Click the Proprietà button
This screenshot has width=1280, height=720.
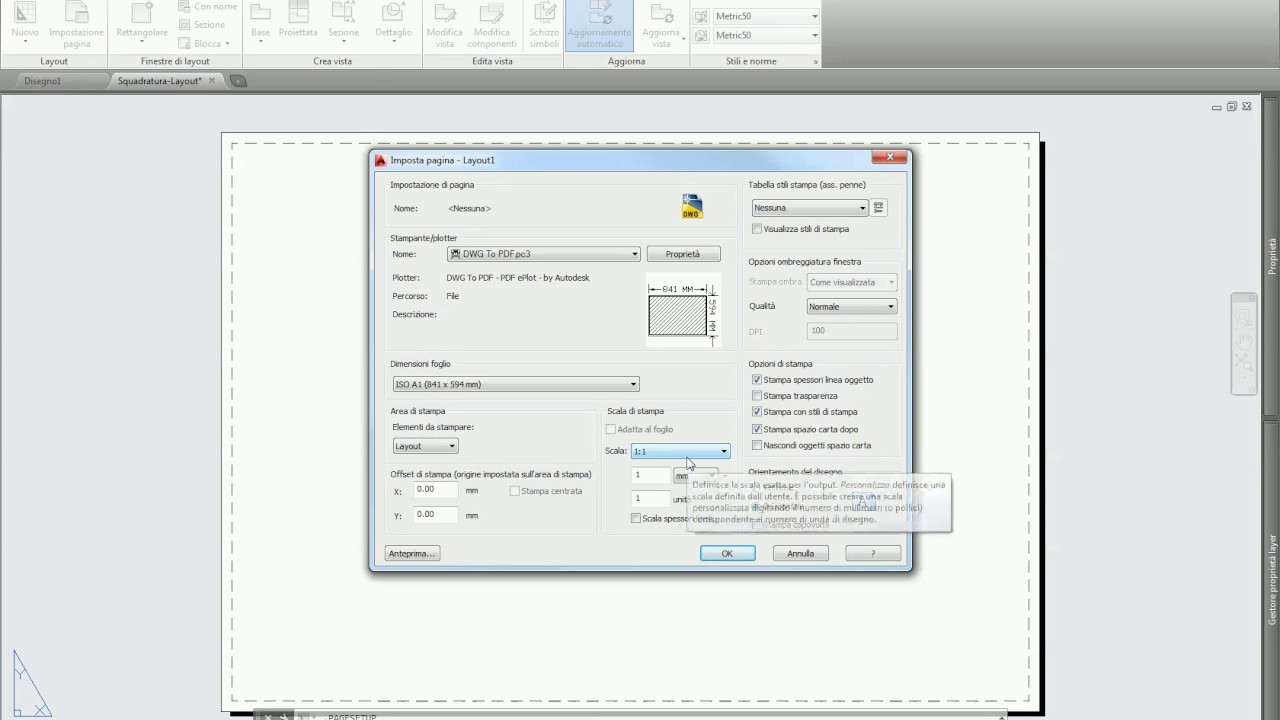coord(683,254)
